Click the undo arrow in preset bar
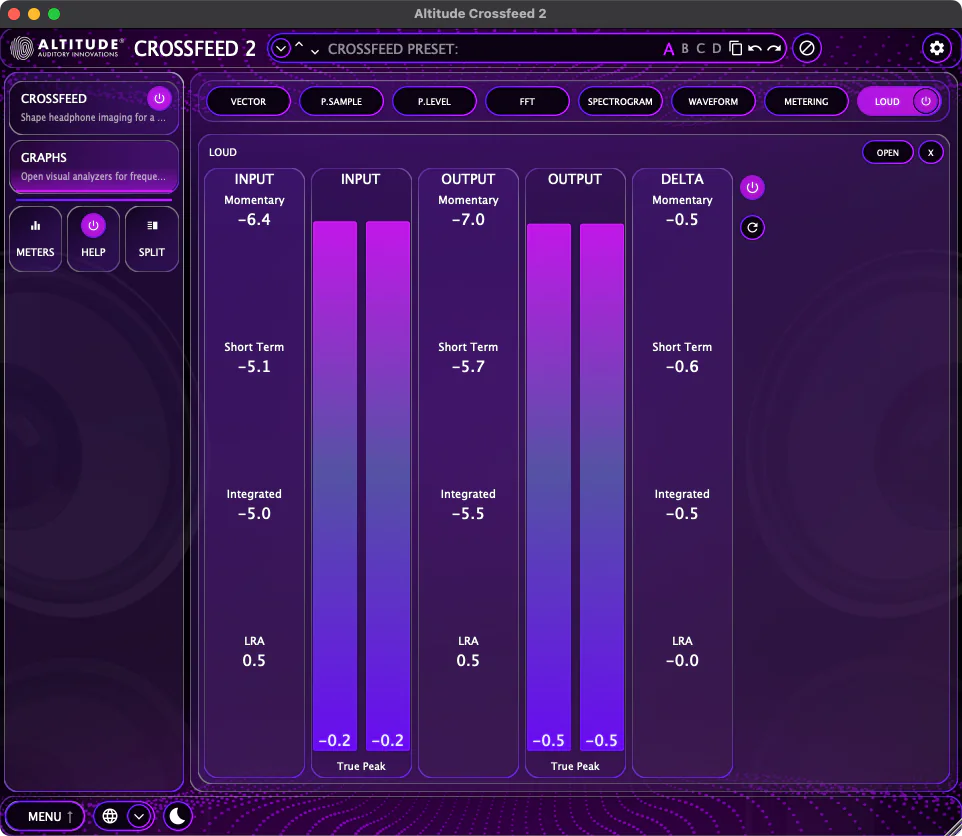Screen dimensions: 962x836 pyautogui.click(x=755, y=48)
